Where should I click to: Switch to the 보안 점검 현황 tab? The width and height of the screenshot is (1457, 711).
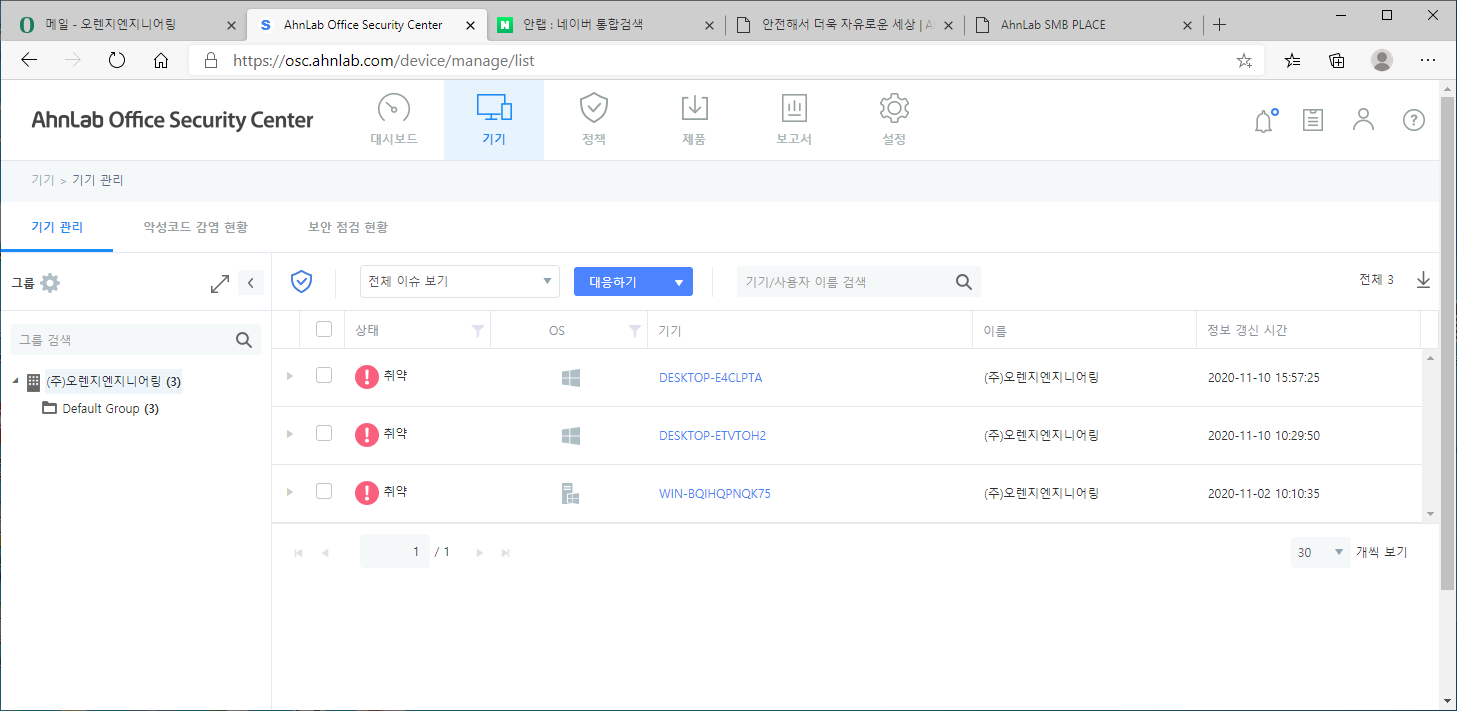(x=348, y=227)
